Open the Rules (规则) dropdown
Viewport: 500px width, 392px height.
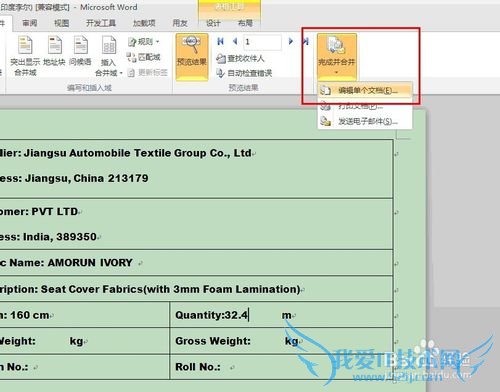click(x=144, y=42)
